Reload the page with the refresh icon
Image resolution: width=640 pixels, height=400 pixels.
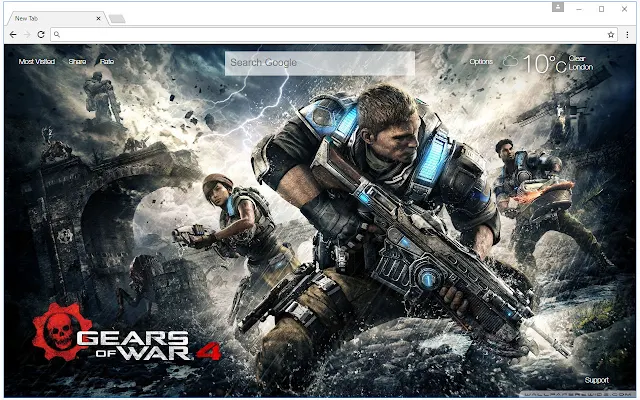41,35
